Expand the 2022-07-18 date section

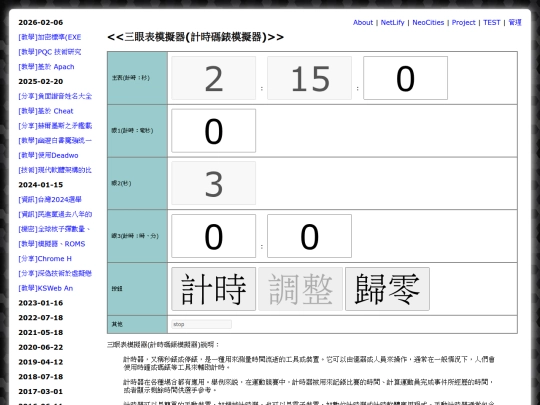point(41,318)
